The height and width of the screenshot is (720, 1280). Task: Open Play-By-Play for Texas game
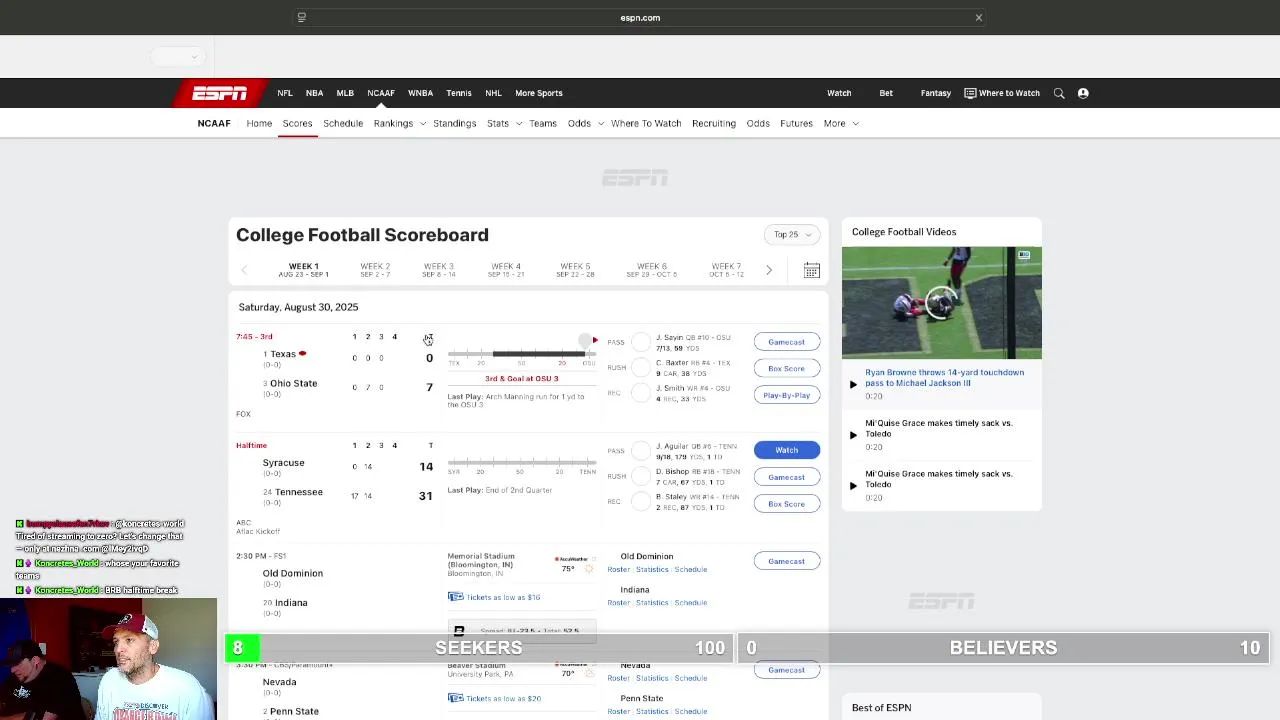[786, 395]
